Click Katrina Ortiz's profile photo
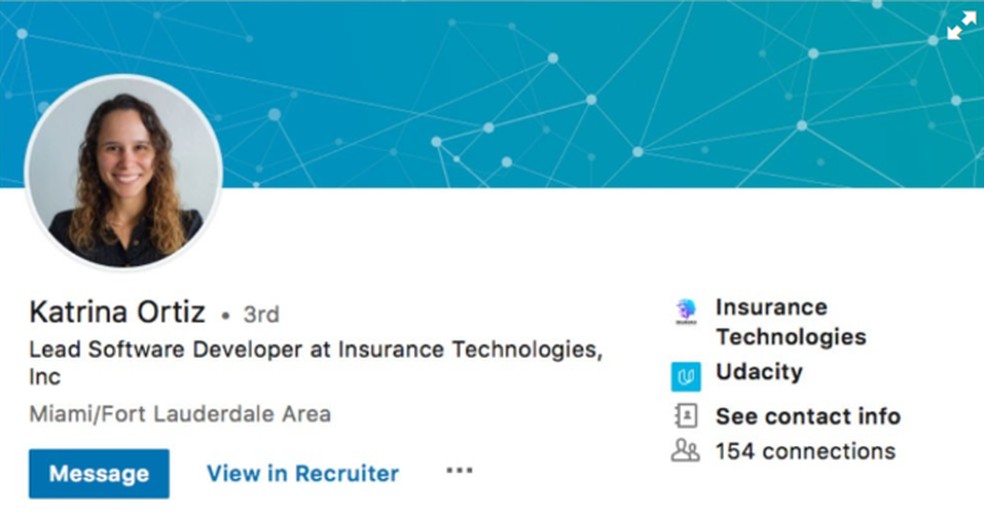 tap(124, 171)
